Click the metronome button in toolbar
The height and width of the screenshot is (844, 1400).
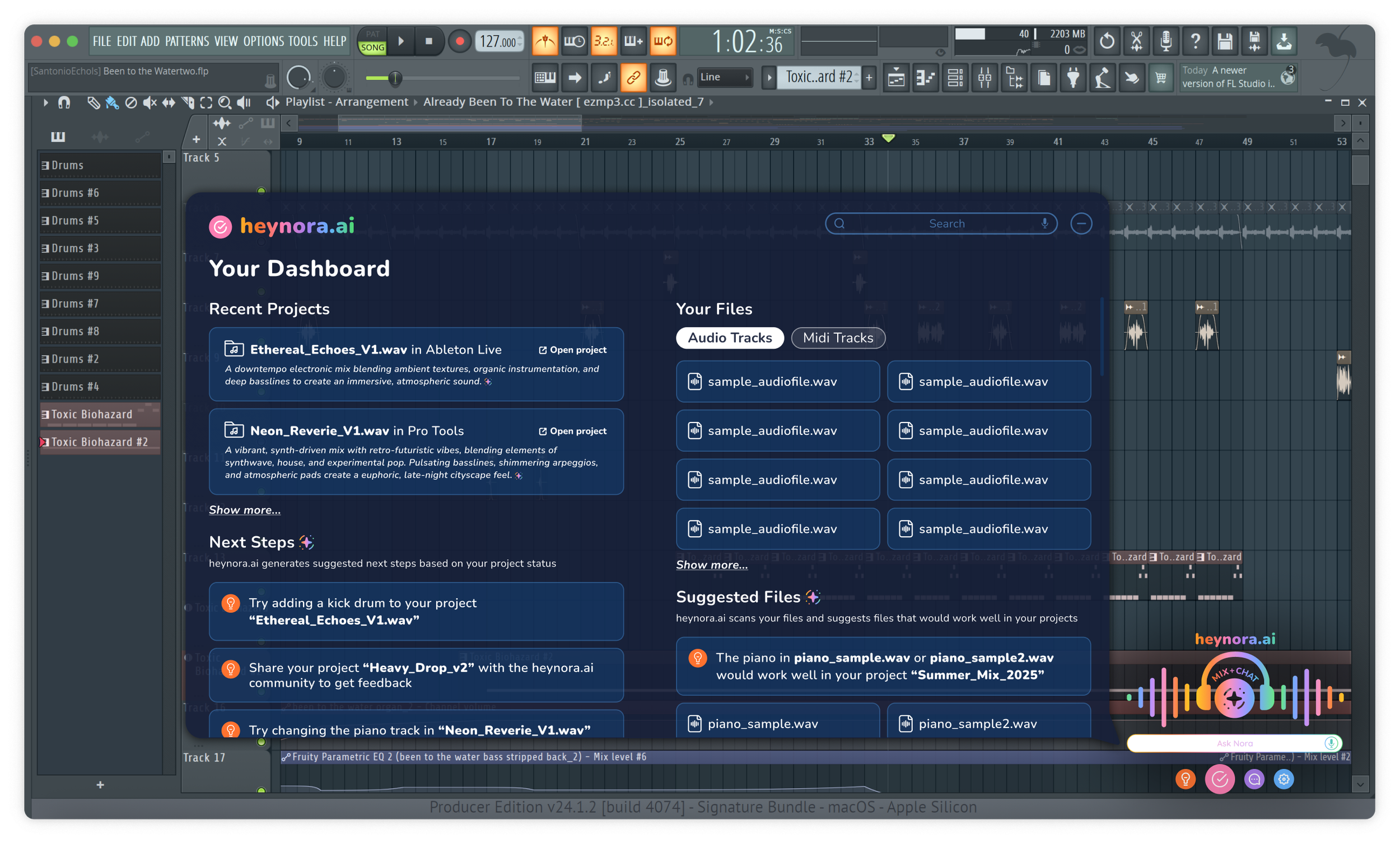[545, 41]
